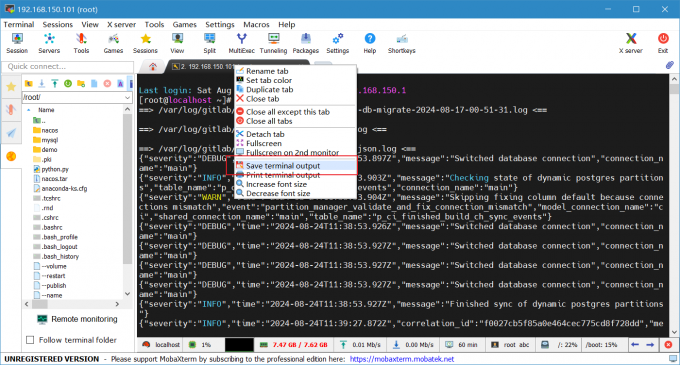This screenshot has height=365, width=680.
Task: Click the 7.47 GB / 7.62 GB memory indicator
Action: (295, 345)
